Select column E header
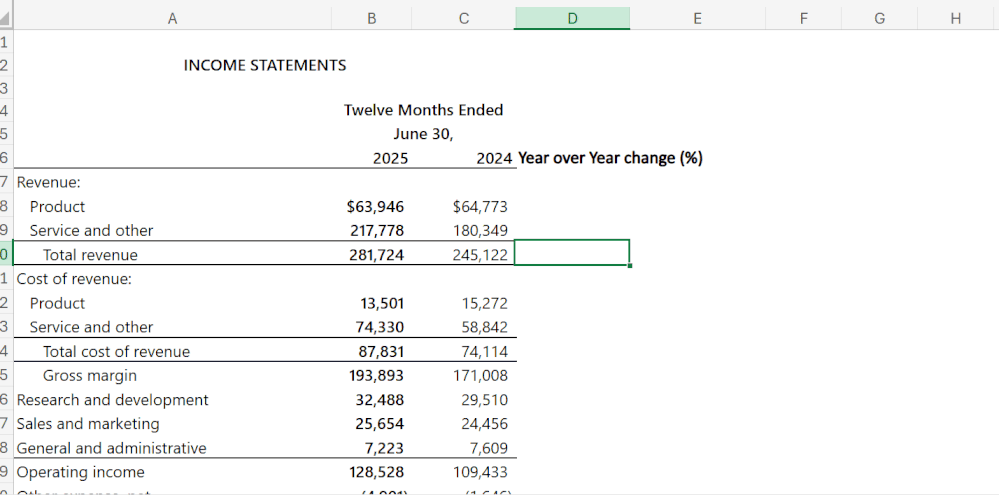999x495 pixels. point(696,18)
